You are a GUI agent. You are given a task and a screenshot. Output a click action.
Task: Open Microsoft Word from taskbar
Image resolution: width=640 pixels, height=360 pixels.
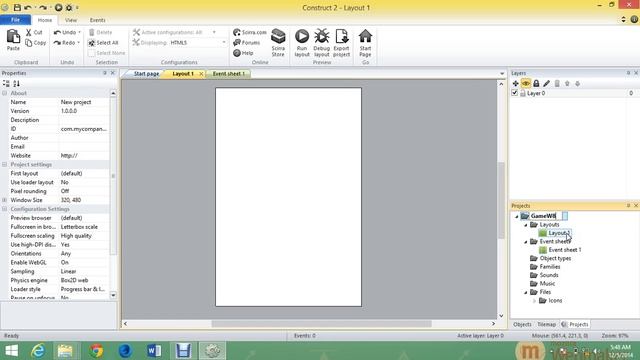click(x=154, y=351)
